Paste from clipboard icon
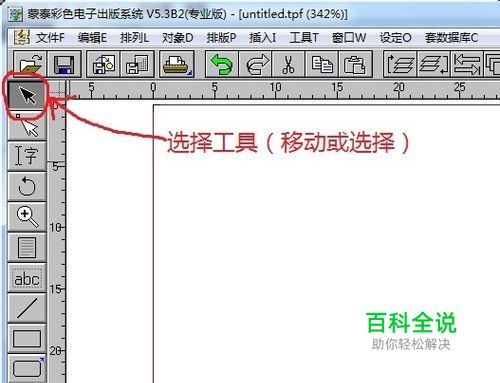This screenshot has height=383, width=500. pyautogui.click(x=355, y=64)
